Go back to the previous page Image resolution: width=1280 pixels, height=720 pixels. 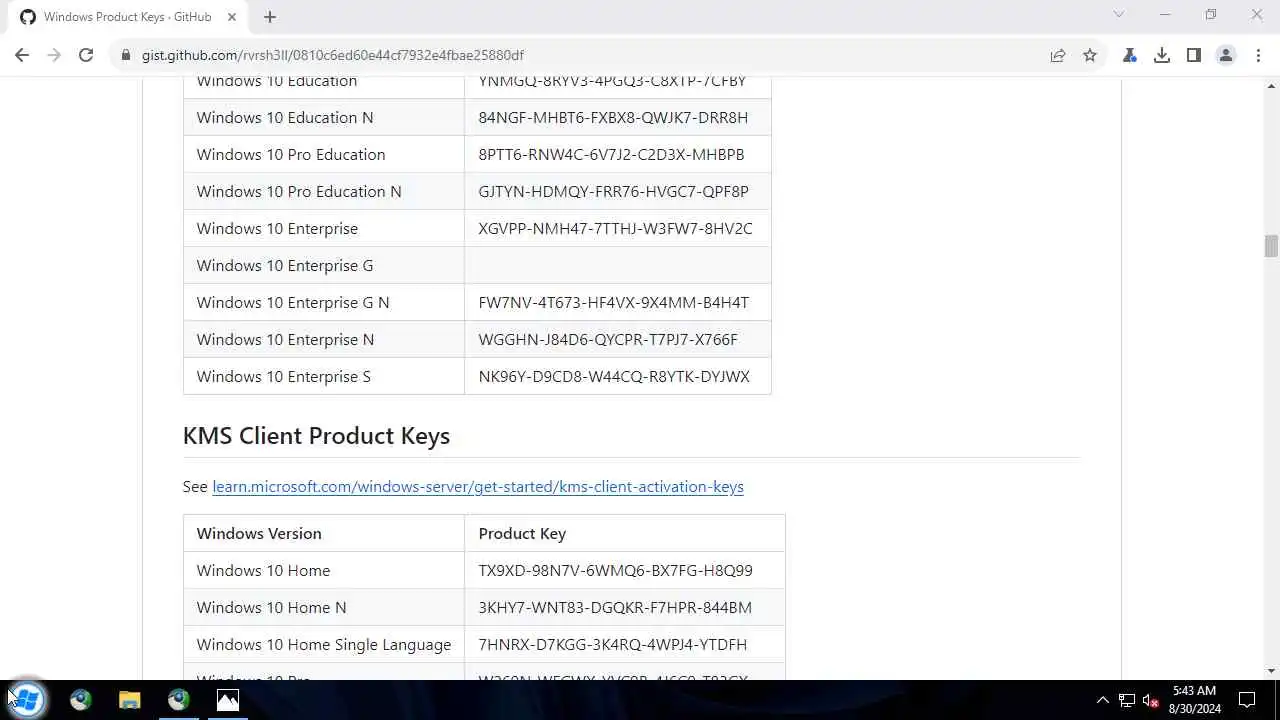point(22,55)
